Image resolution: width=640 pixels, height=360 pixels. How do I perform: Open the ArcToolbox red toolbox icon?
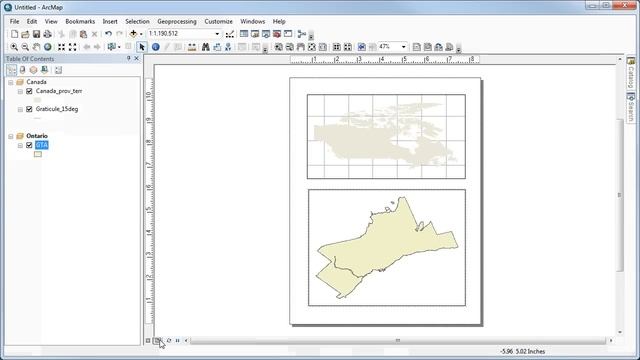pos(277,34)
